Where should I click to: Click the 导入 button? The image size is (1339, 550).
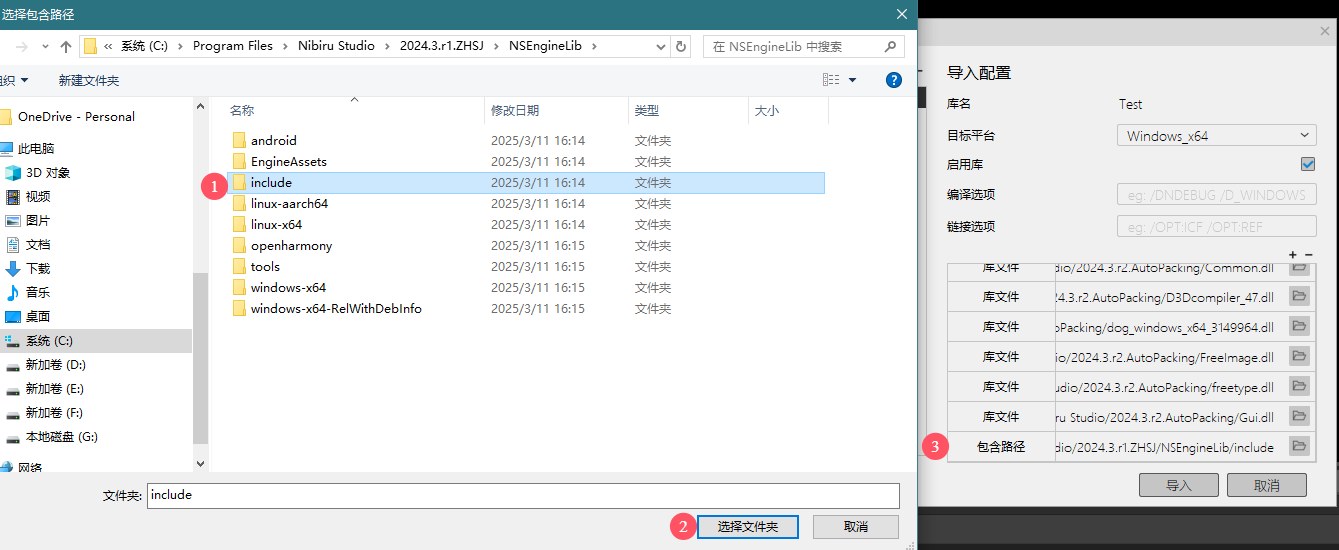coord(1179,485)
